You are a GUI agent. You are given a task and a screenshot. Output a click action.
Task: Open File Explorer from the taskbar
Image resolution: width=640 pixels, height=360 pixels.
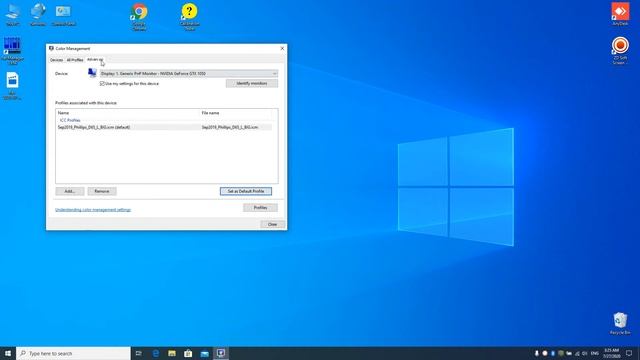tap(172, 353)
